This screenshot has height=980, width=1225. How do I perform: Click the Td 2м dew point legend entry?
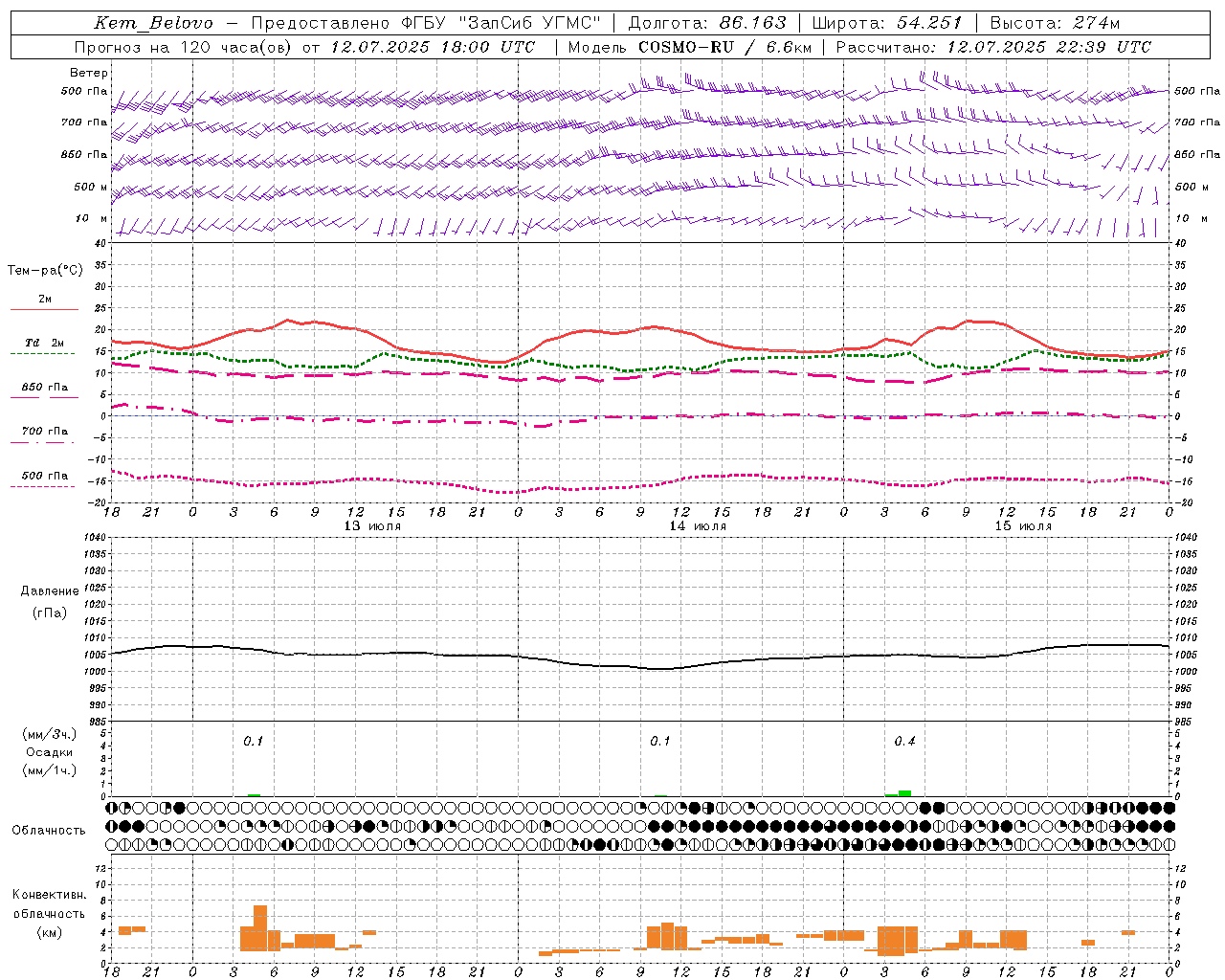pyautogui.click(x=44, y=343)
